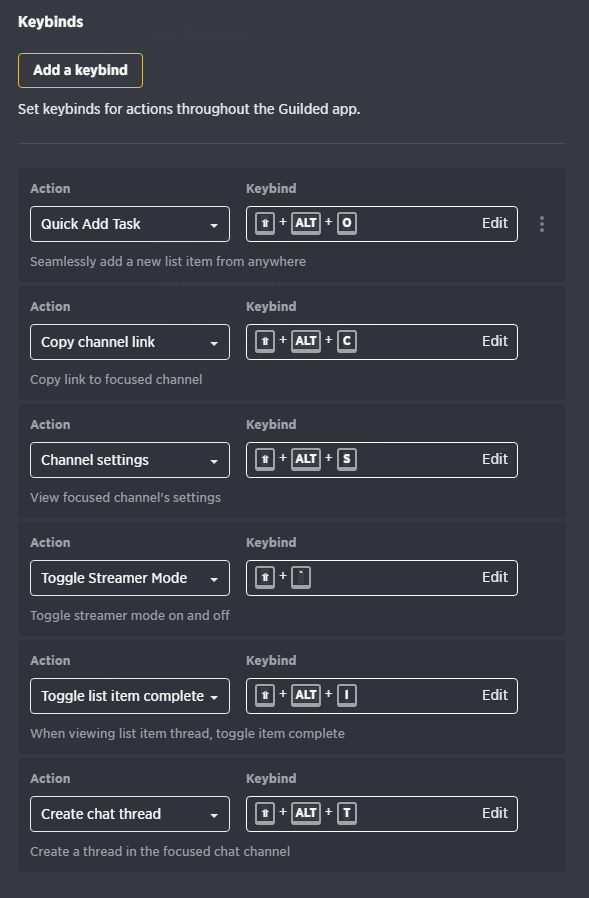Edit the Toggle Streamer Mode keybind
Image resolution: width=589 pixels, height=898 pixels.
(x=494, y=577)
